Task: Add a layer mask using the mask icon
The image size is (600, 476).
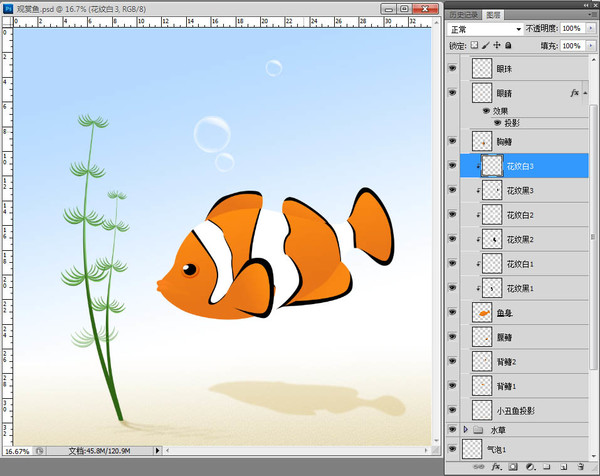Action: pos(513,467)
